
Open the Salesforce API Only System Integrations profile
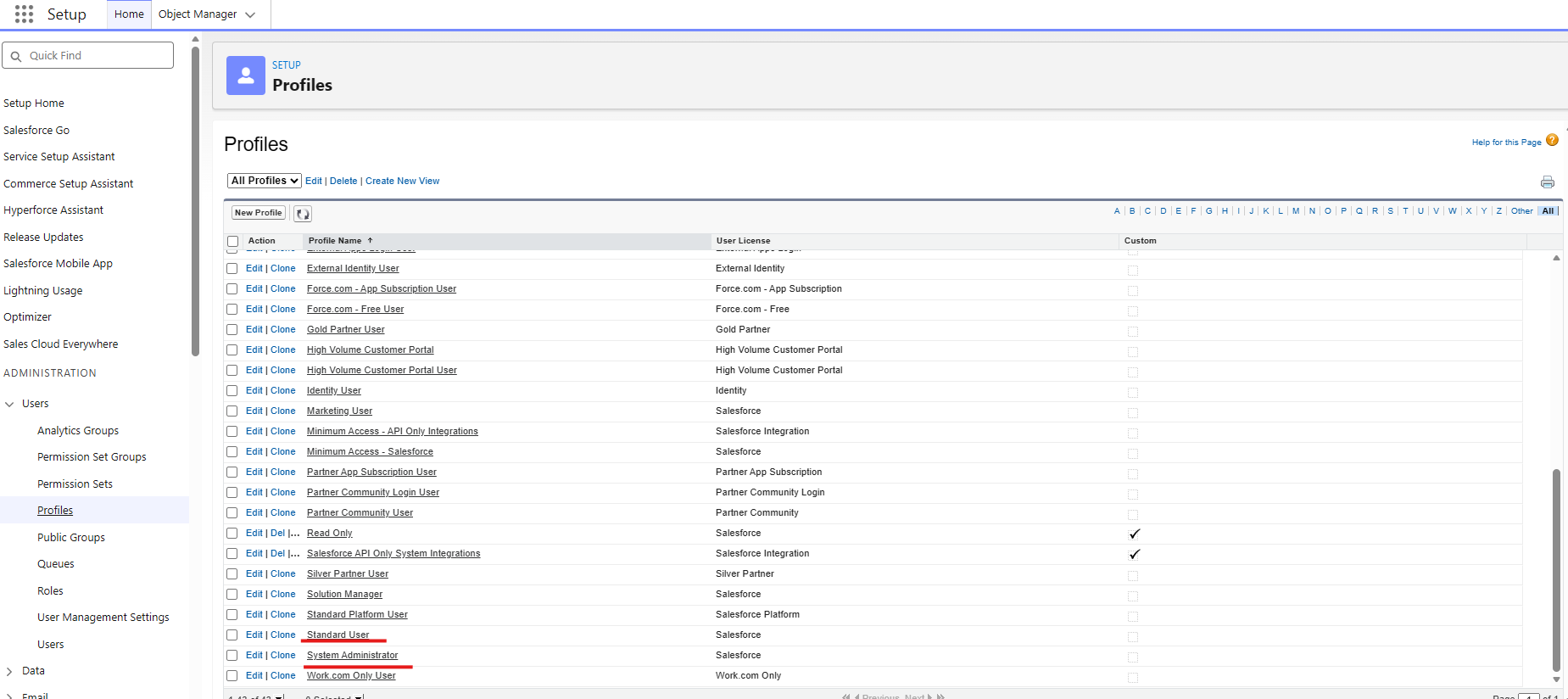pos(393,554)
